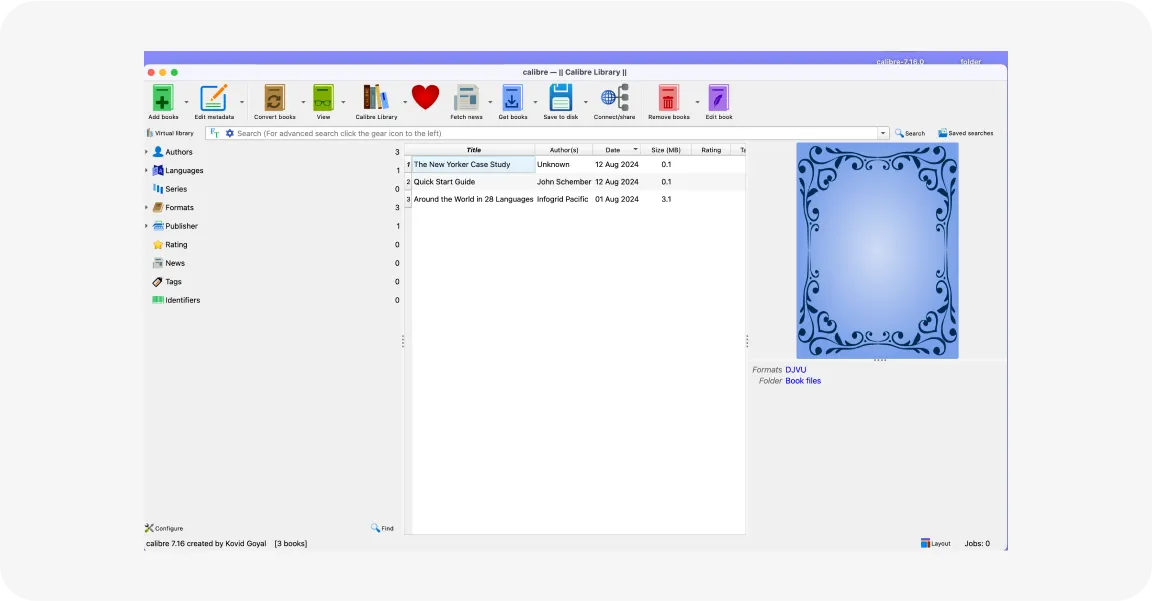This screenshot has height=601, width=1152.
Task: Select the Quick Start Guide book row
Action: click(575, 181)
